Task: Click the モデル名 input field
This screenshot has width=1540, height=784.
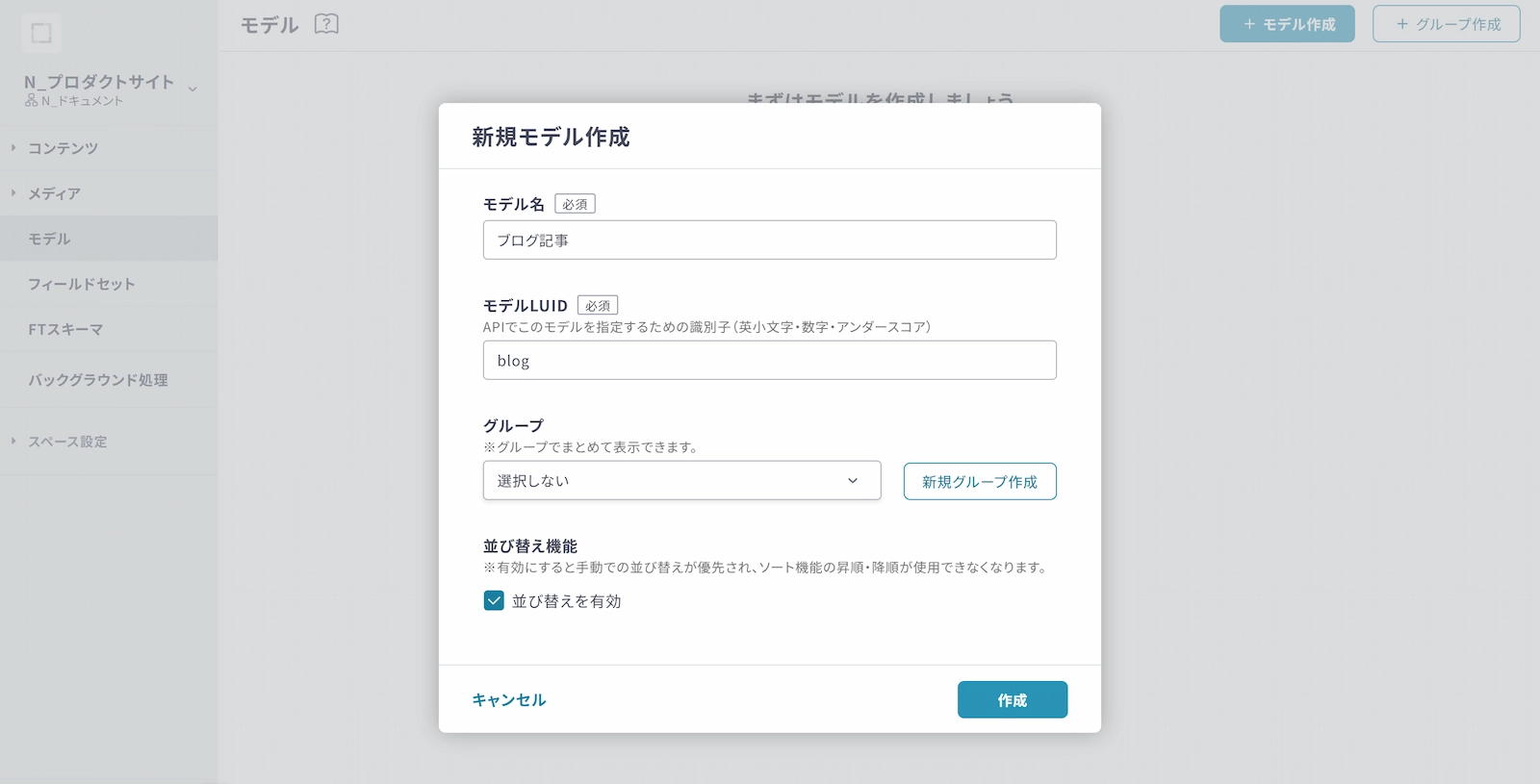Action: (769, 240)
